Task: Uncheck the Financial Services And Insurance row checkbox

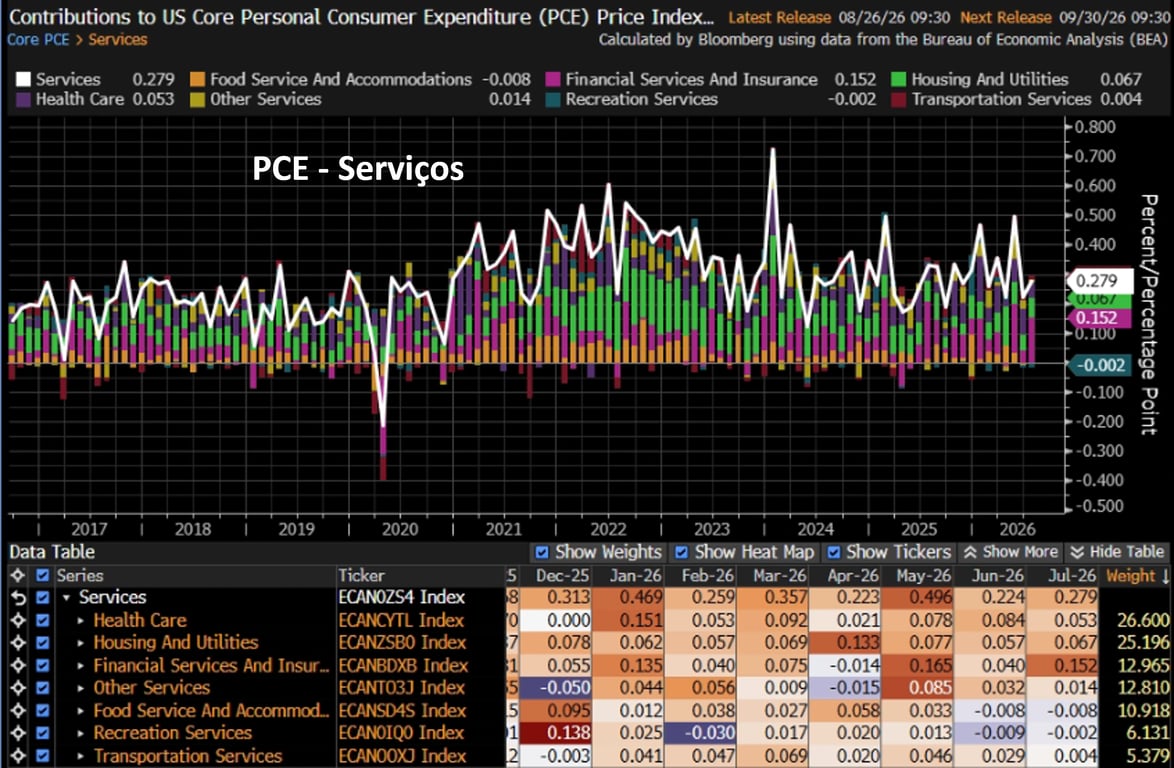Action: click(x=43, y=665)
